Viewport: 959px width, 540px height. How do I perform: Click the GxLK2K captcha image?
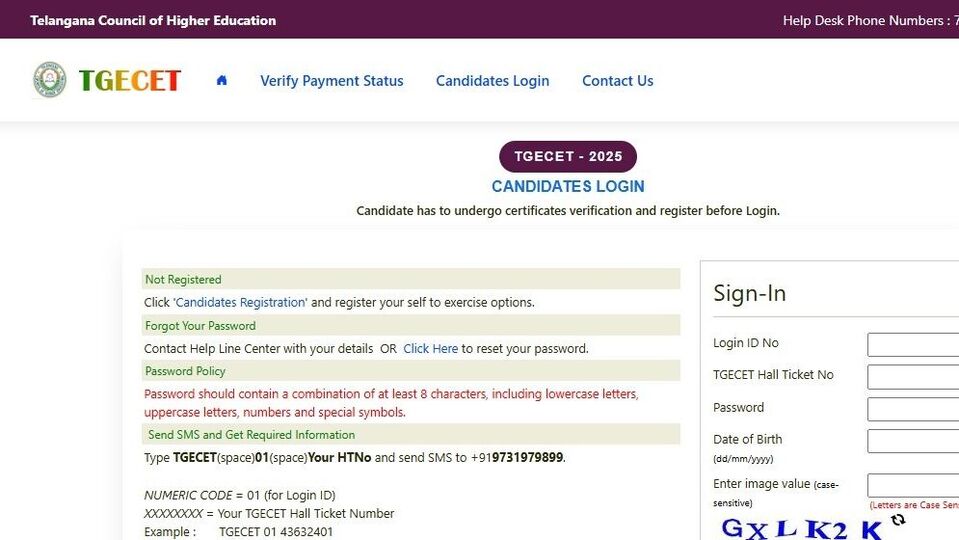(802, 528)
